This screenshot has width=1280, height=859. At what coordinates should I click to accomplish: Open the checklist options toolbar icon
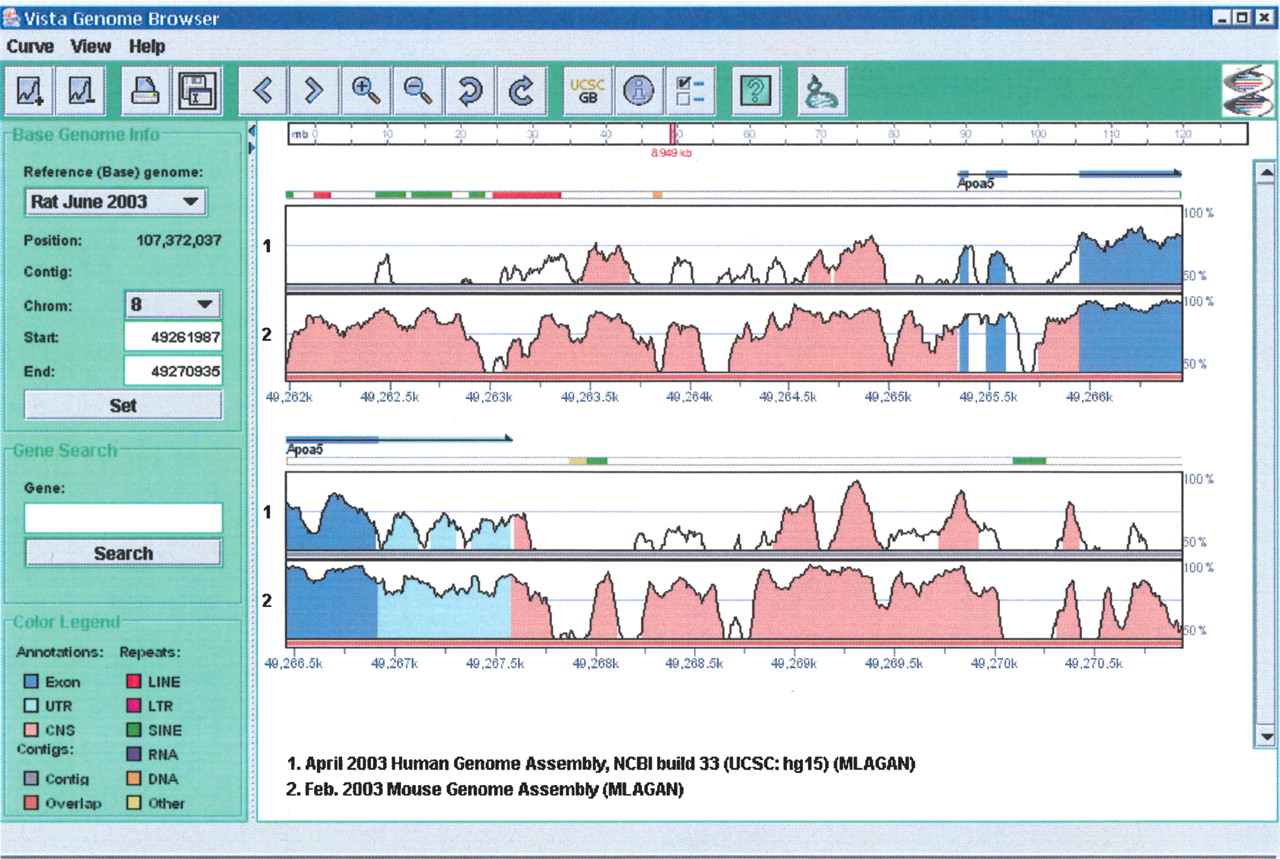coord(690,91)
